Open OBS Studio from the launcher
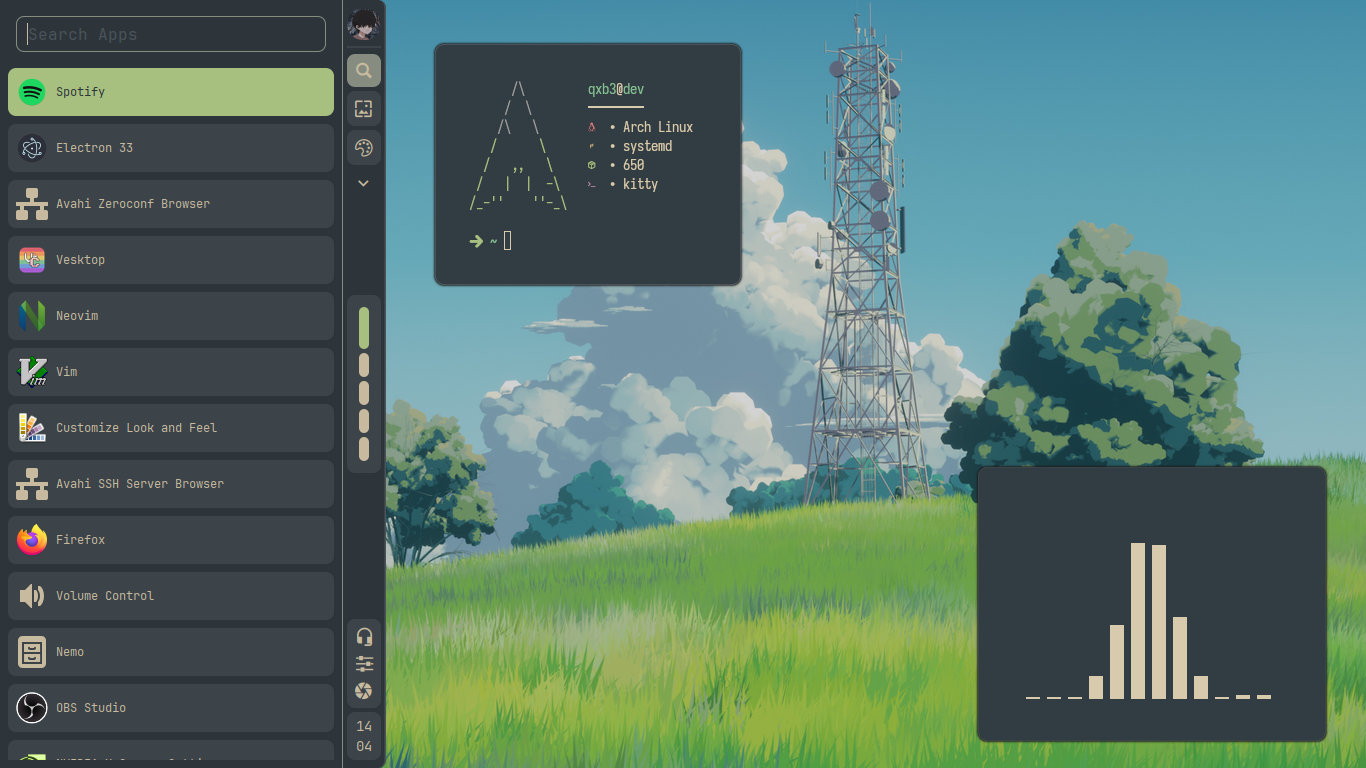 tap(170, 708)
